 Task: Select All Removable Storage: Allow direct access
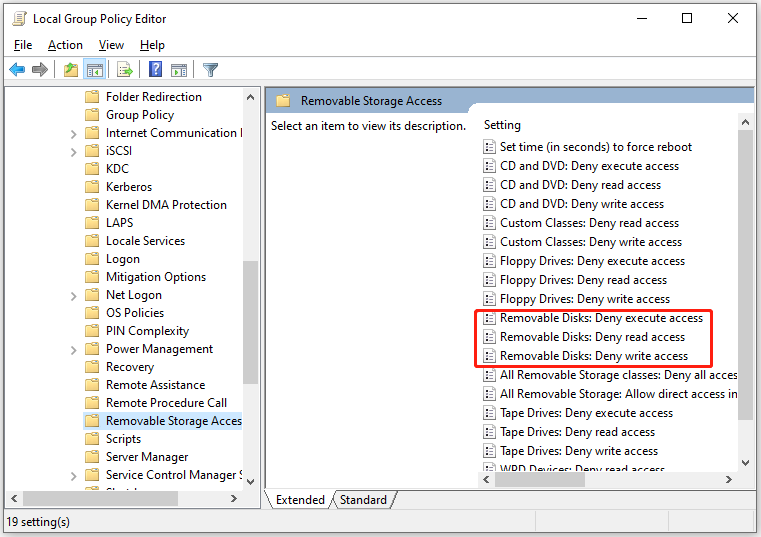pyautogui.click(x=618, y=394)
